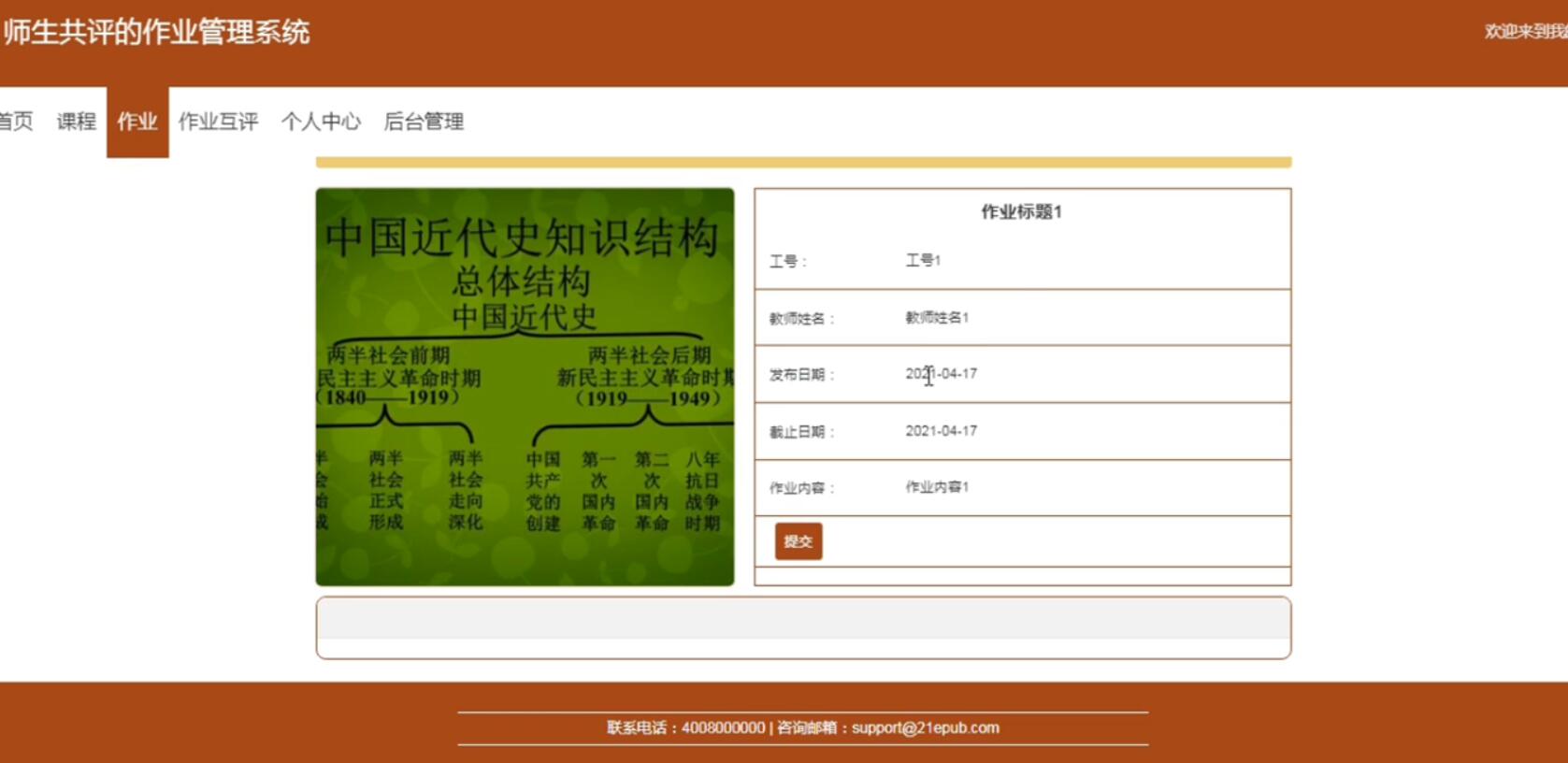Click the 截止日期 field label
Viewport: 1568px width, 763px height.
tap(801, 432)
